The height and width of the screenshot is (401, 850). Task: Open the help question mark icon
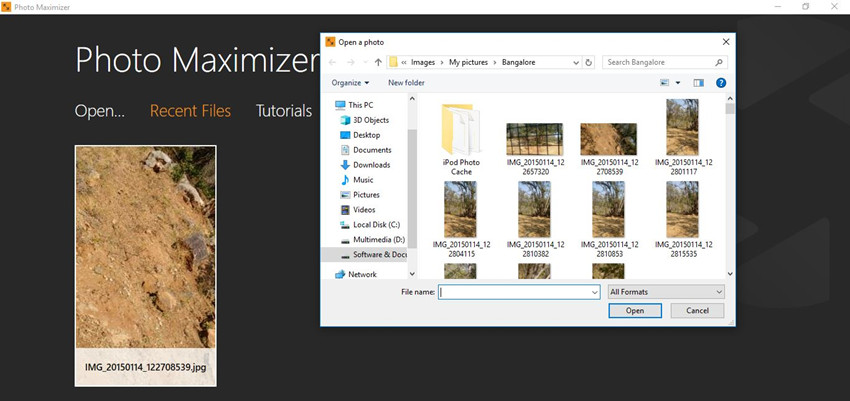(720, 83)
